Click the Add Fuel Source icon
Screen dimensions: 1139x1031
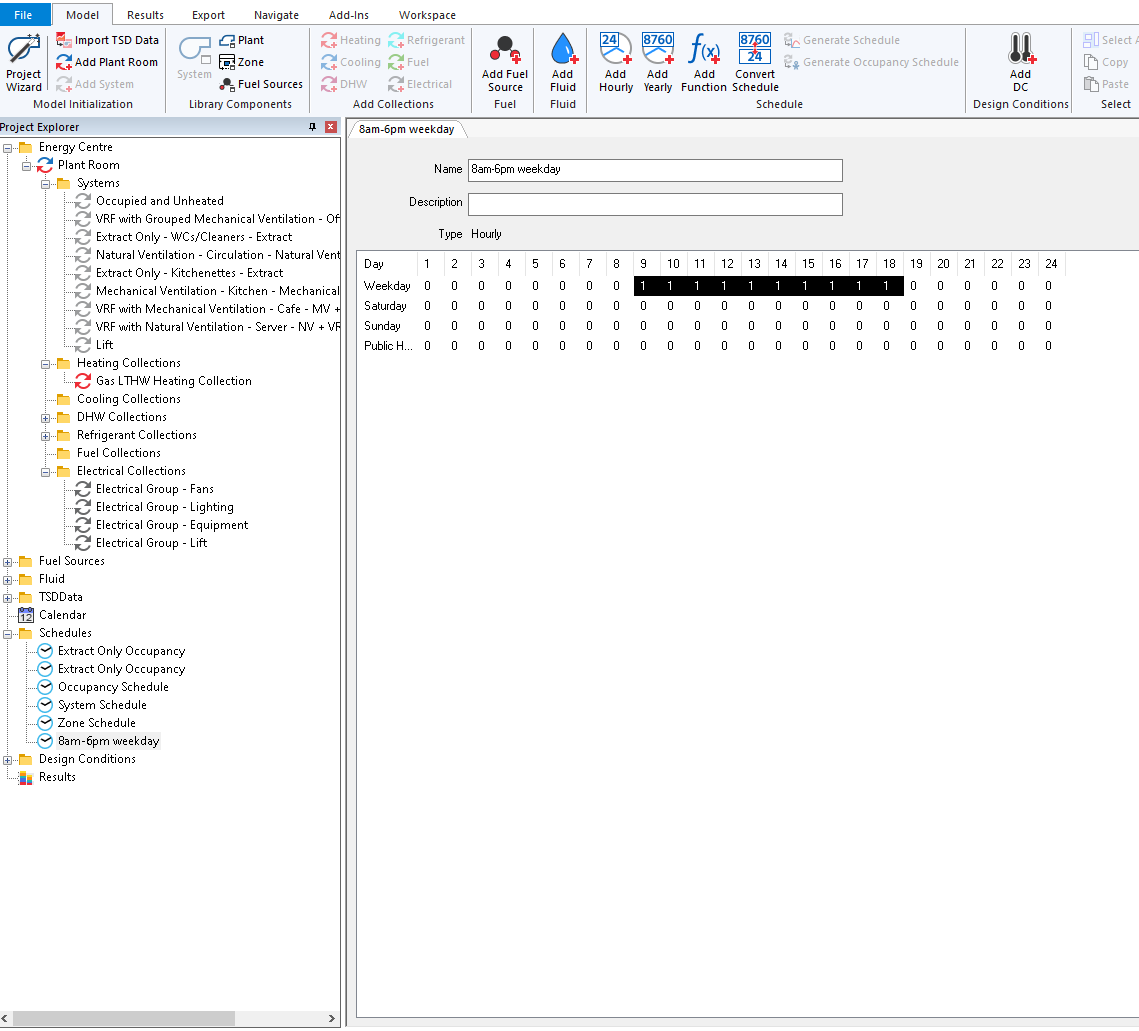pyautogui.click(x=505, y=49)
